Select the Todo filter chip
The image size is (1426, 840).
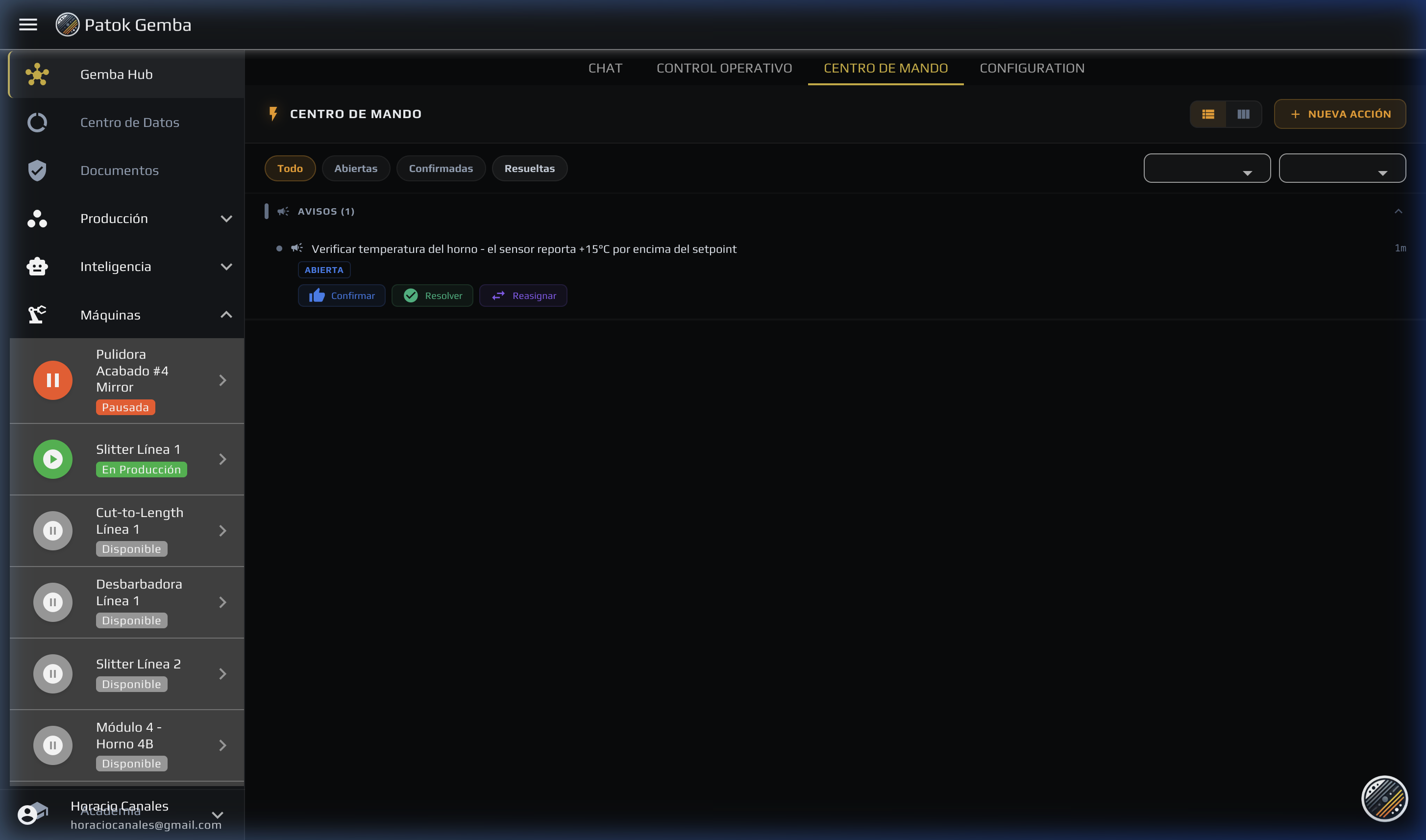tap(290, 169)
